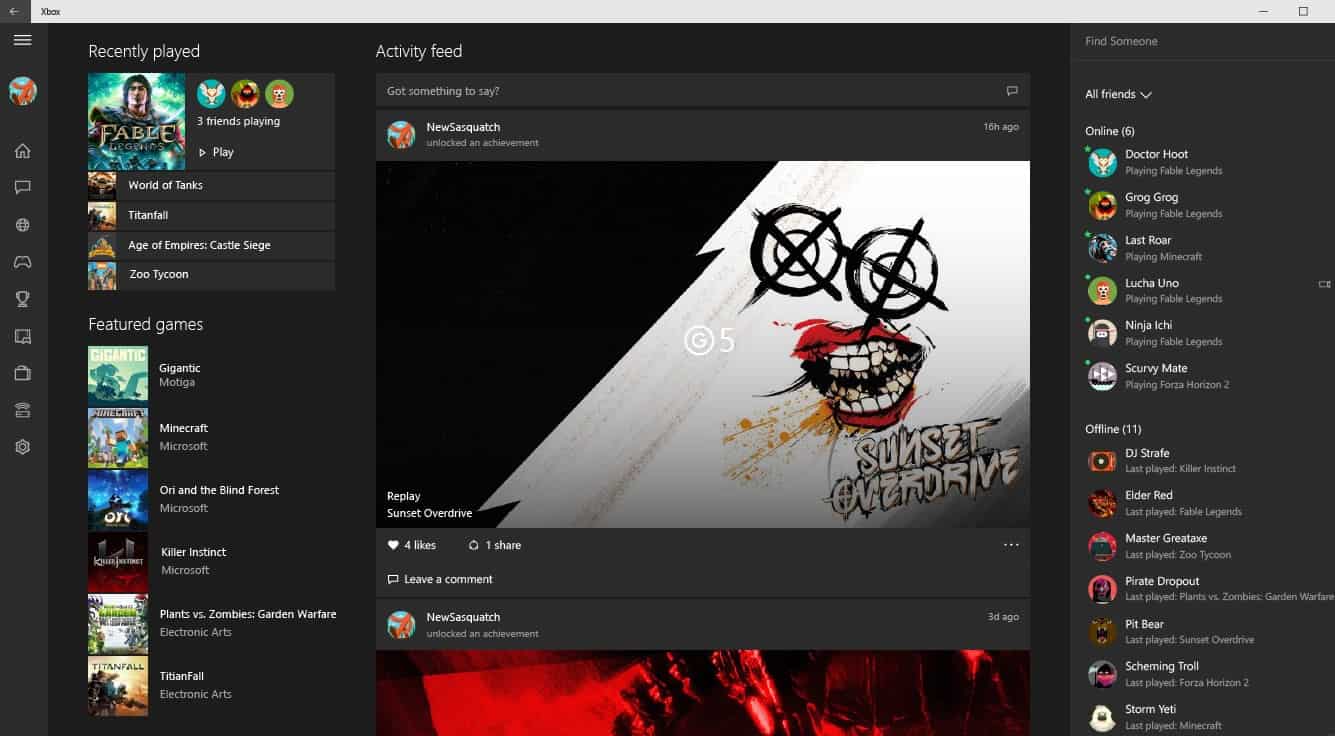
Task: Open more options ellipsis on the post
Action: click(1011, 545)
